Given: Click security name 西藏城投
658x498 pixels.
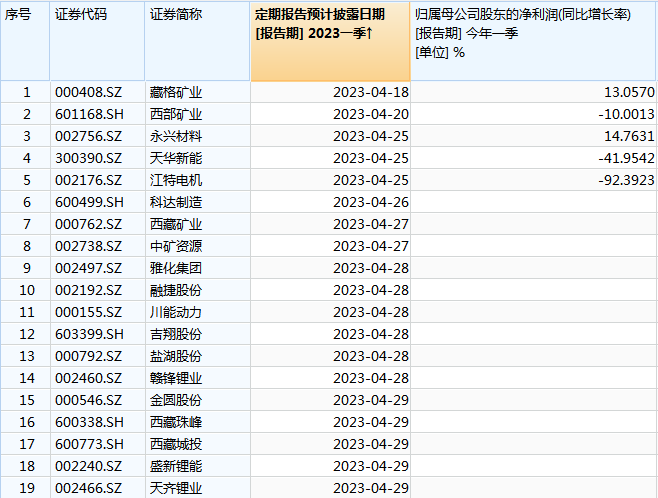Looking at the screenshot, I should pos(176,444).
